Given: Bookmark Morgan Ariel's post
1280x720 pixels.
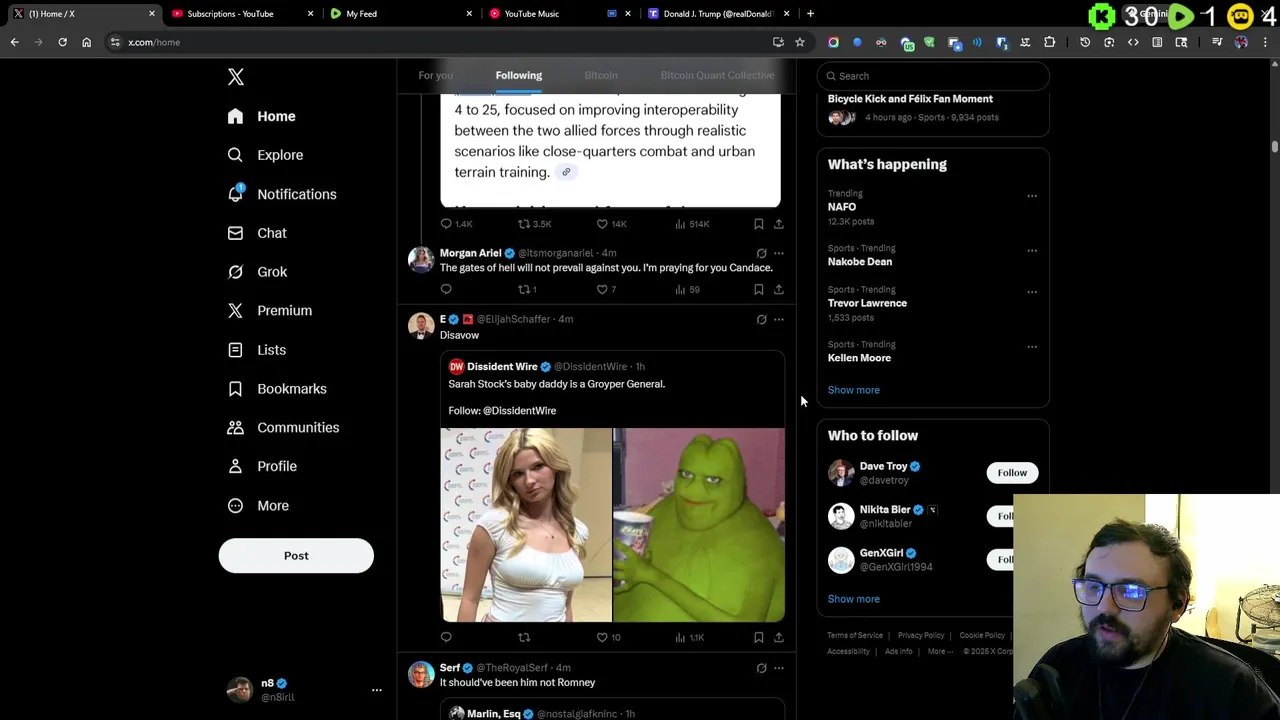Looking at the screenshot, I should [x=758, y=289].
